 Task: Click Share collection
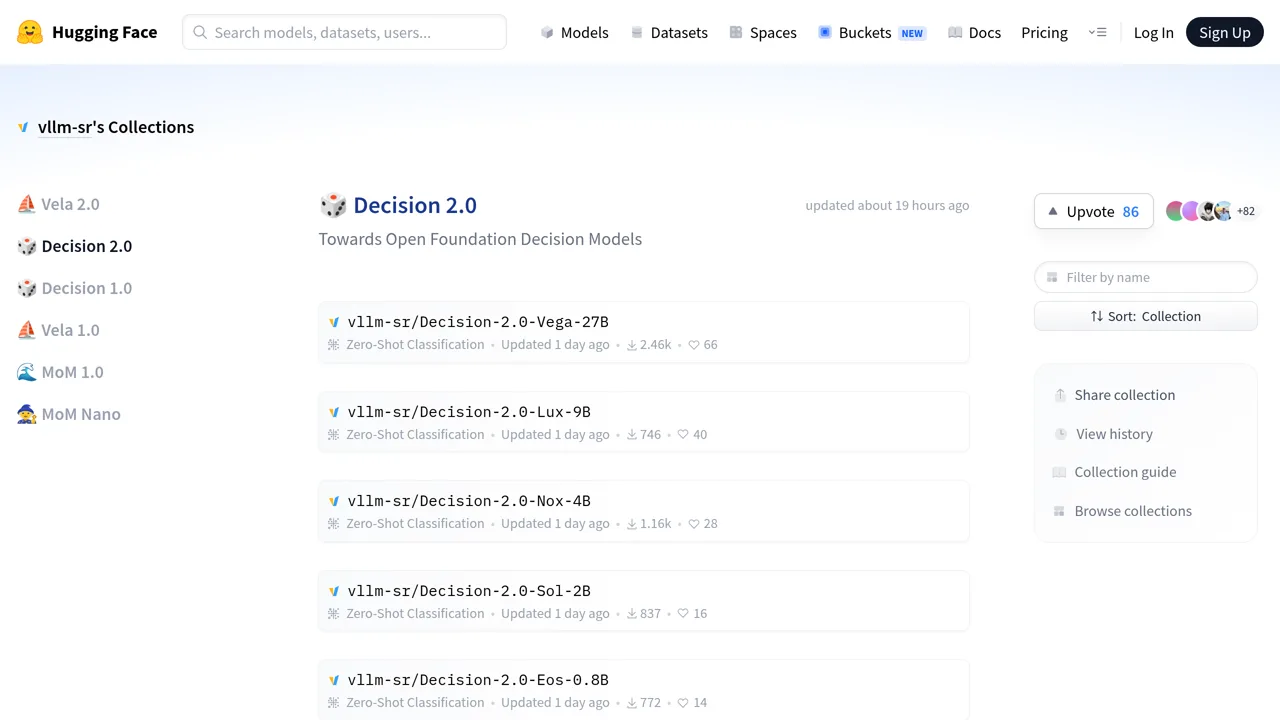tap(1114, 395)
